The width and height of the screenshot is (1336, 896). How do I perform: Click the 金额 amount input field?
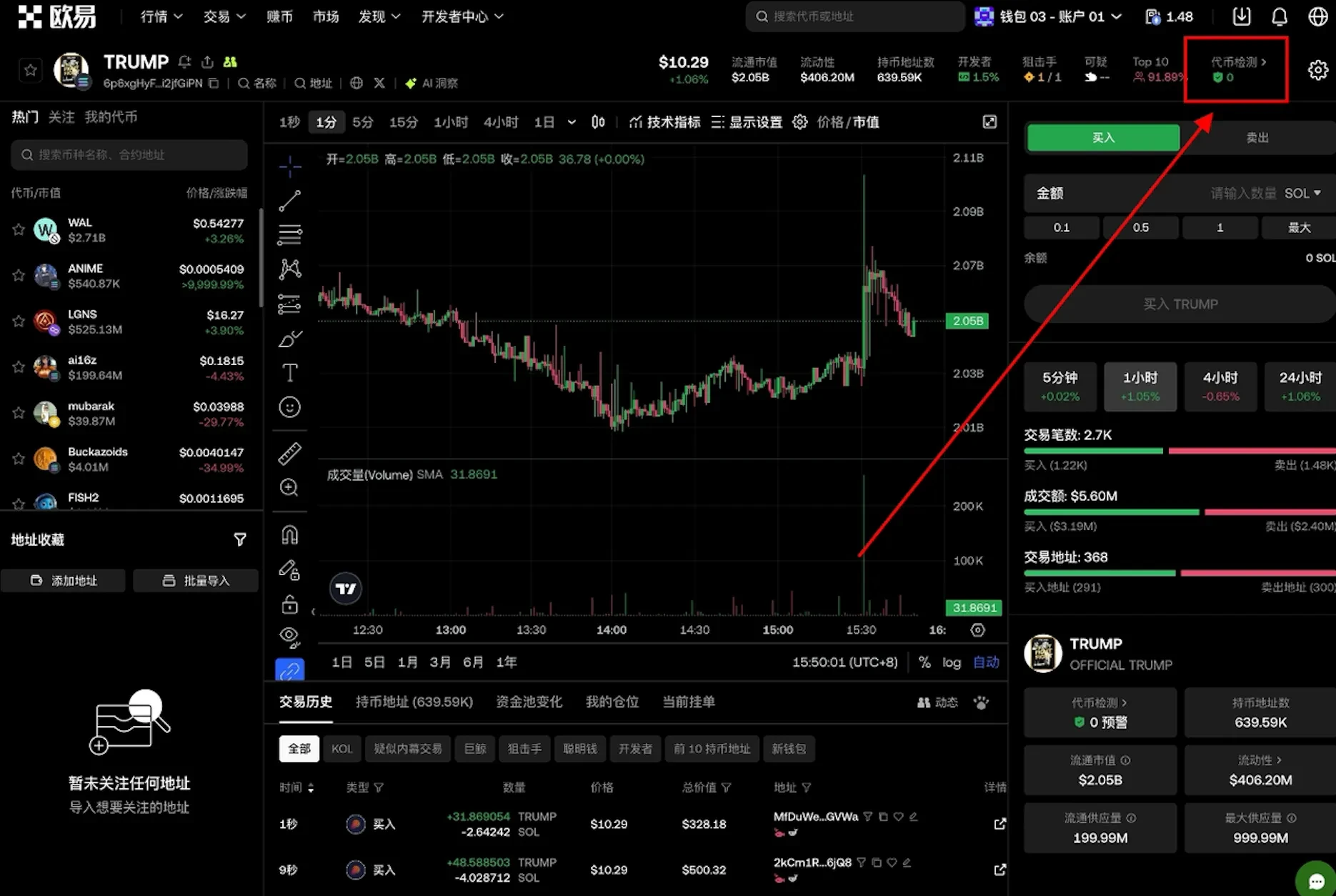tap(1180, 193)
